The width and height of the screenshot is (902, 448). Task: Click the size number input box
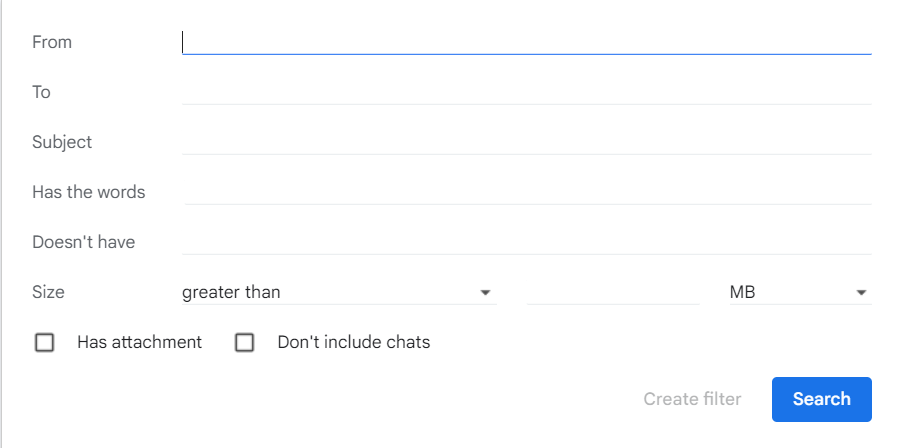point(613,292)
